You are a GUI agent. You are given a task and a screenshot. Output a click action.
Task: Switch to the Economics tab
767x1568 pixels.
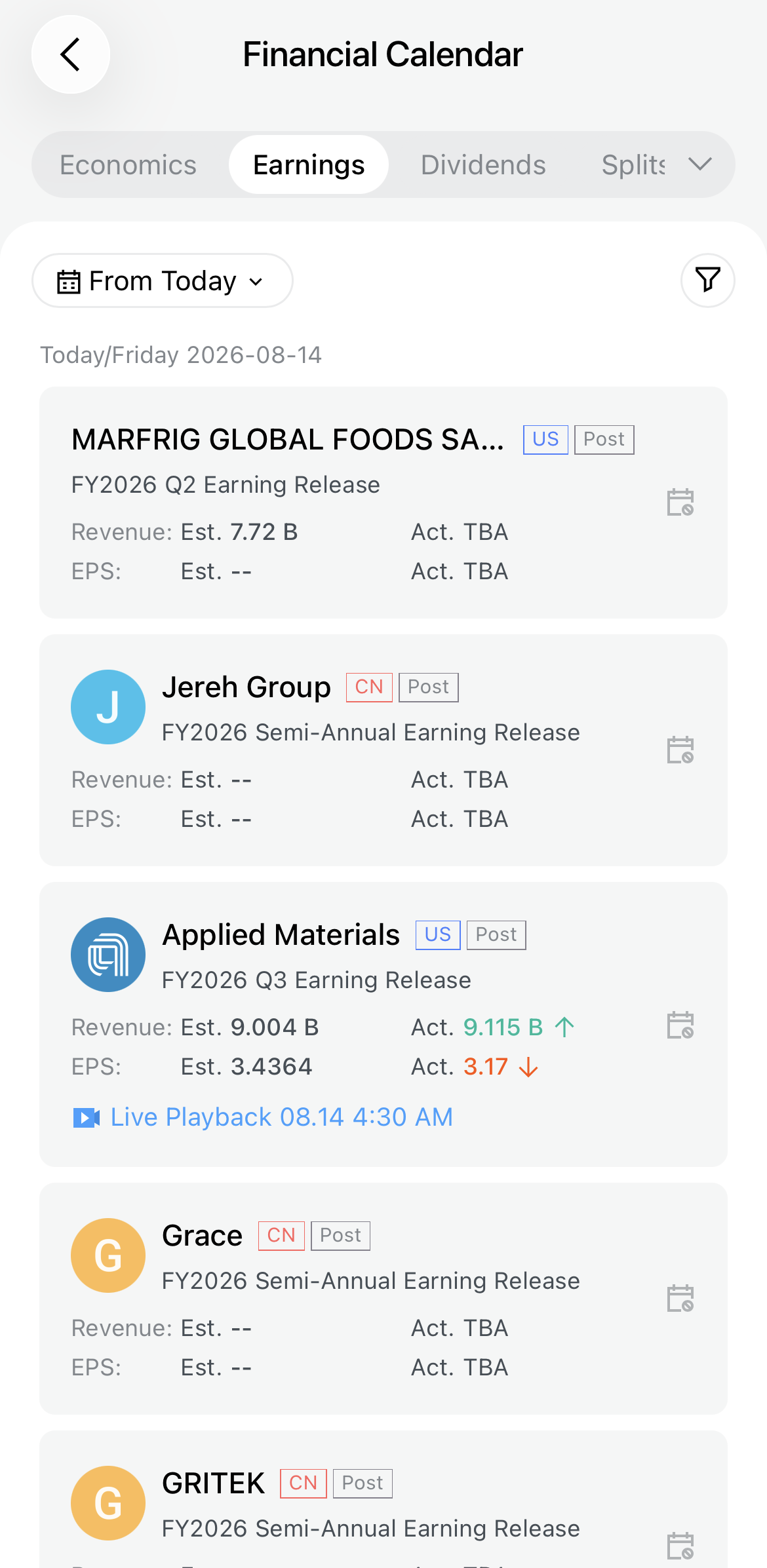(x=128, y=165)
